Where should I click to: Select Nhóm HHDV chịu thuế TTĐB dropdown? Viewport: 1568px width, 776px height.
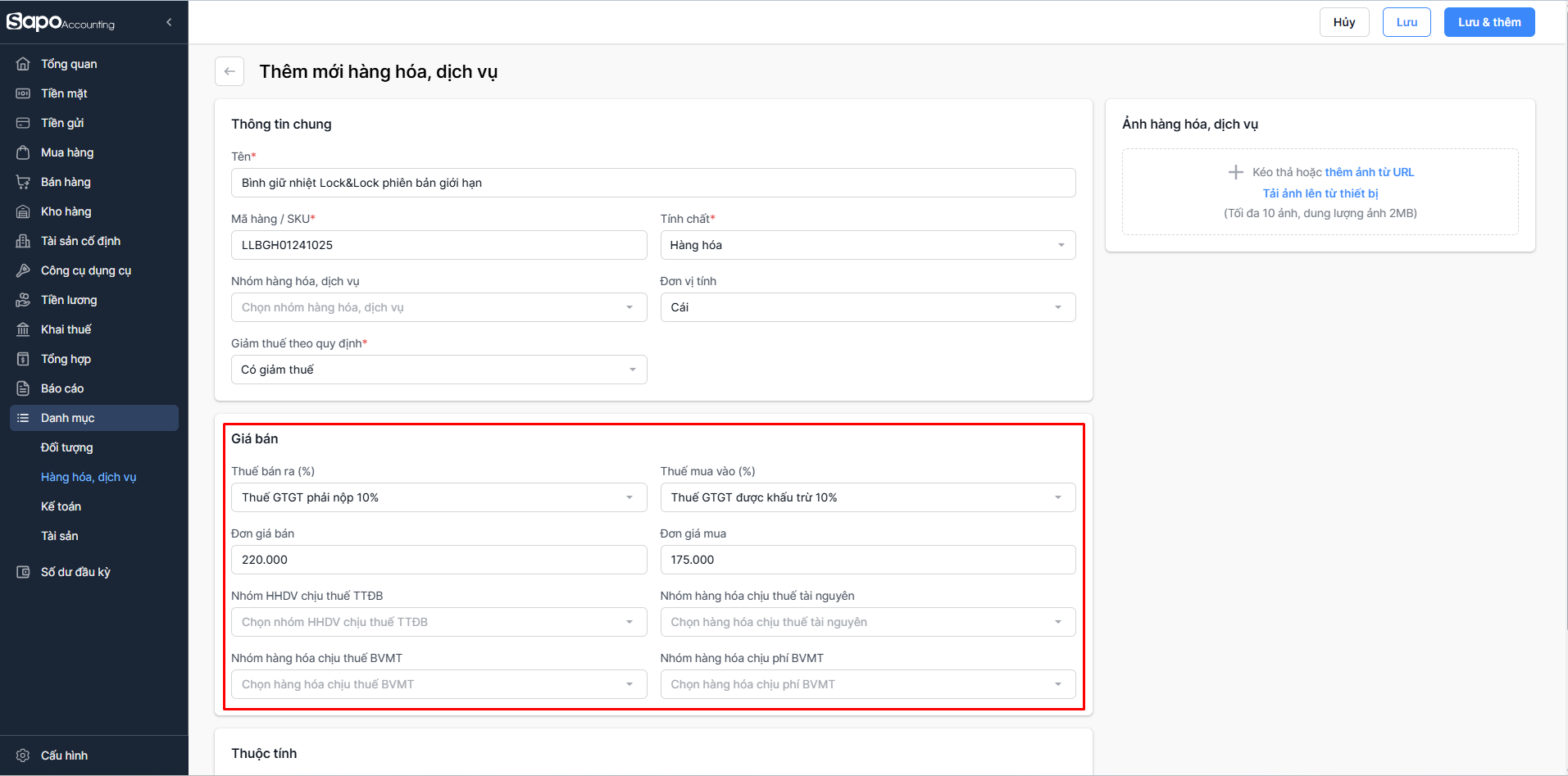coord(439,622)
